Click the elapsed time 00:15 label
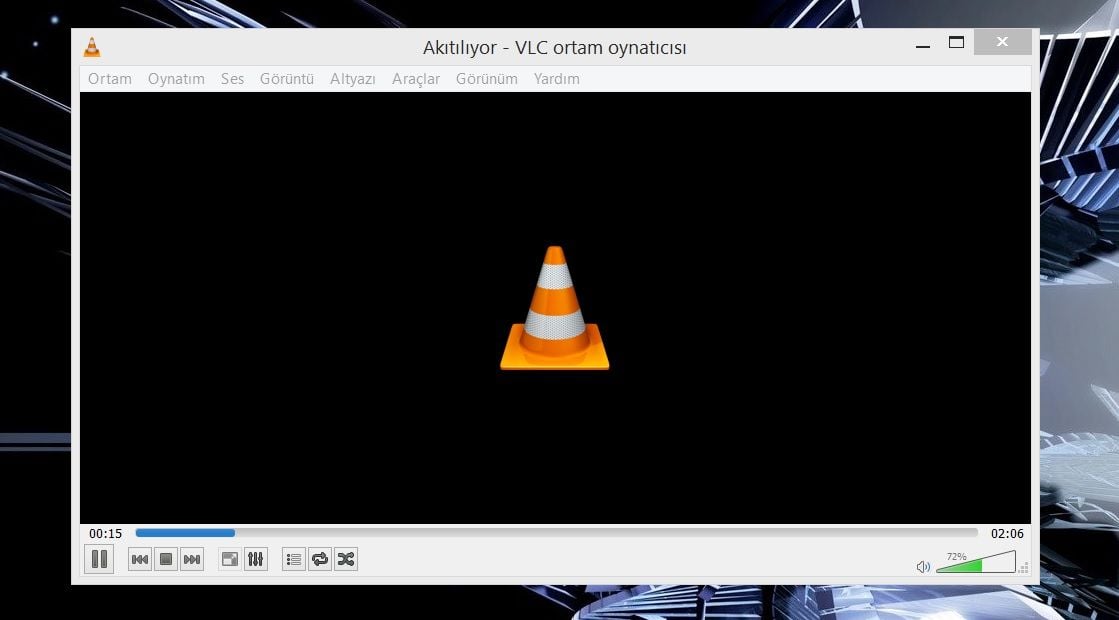 [106, 533]
